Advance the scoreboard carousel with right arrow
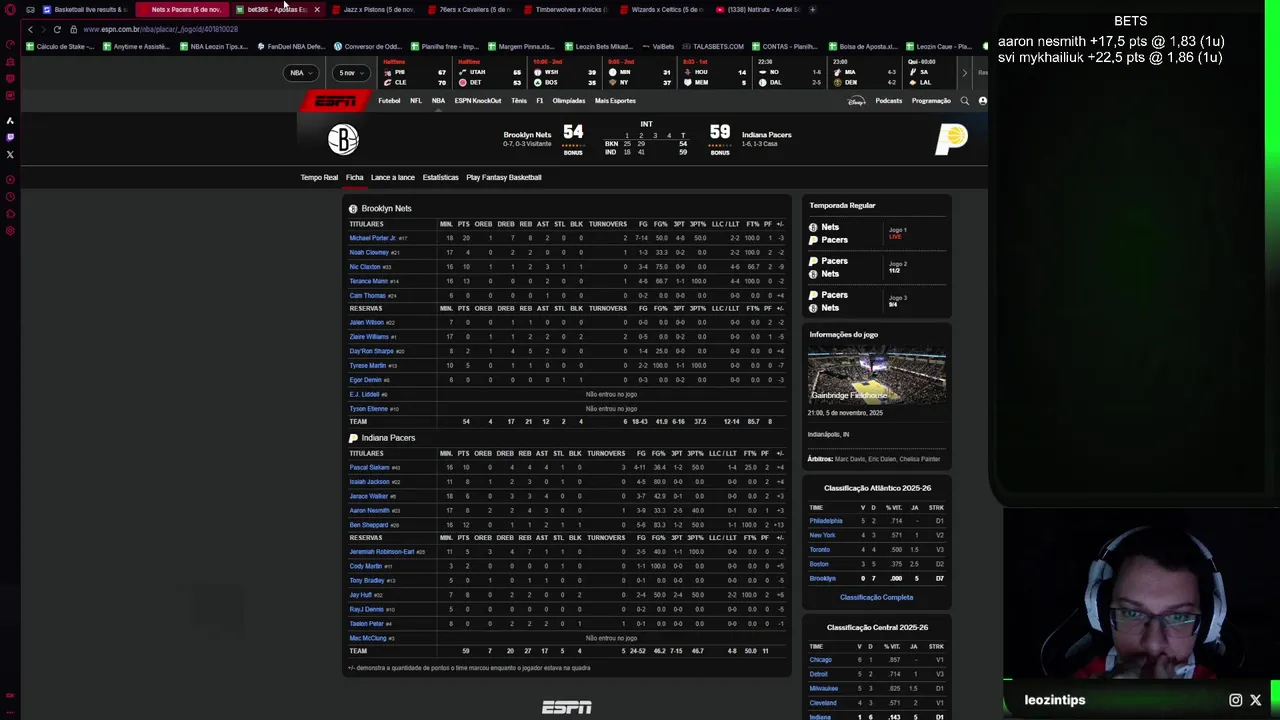Image resolution: width=1280 pixels, height=720 pixels. (x=965, y=73)
